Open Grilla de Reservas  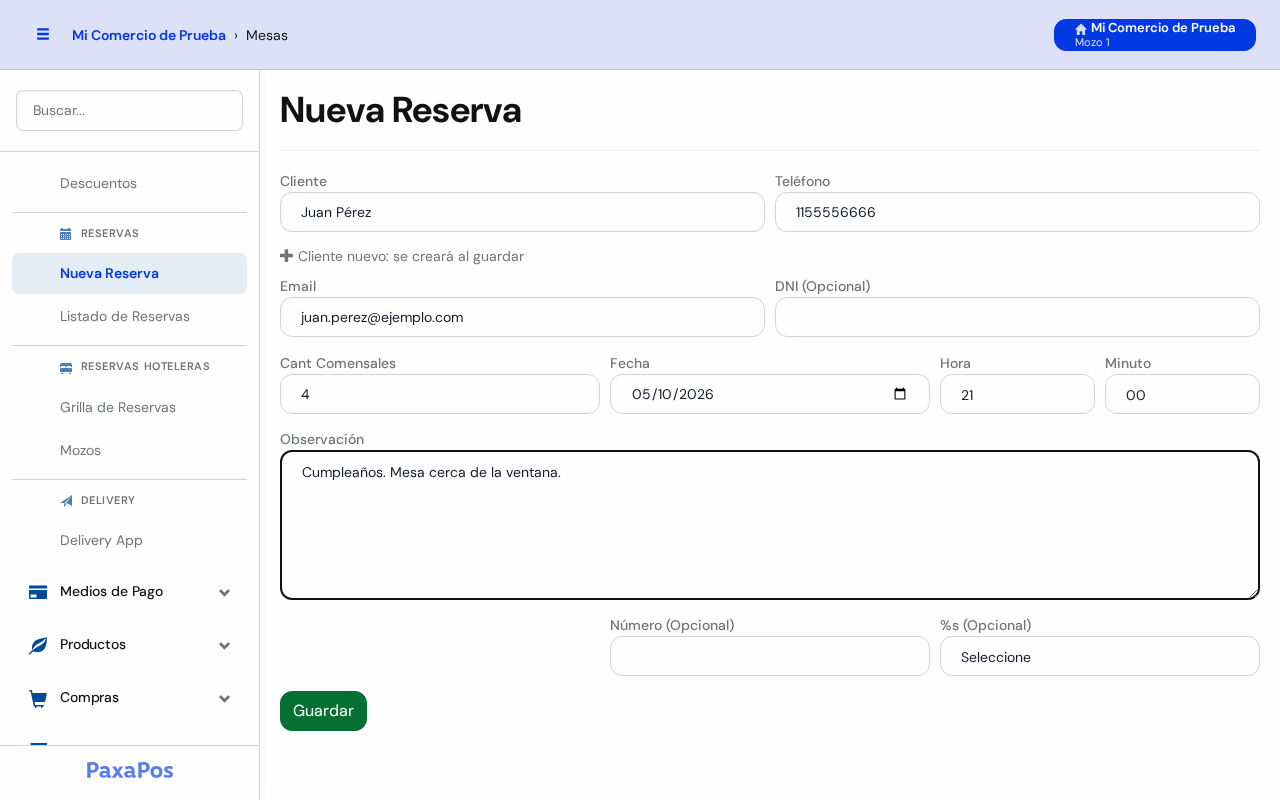[x=118, y=407]
